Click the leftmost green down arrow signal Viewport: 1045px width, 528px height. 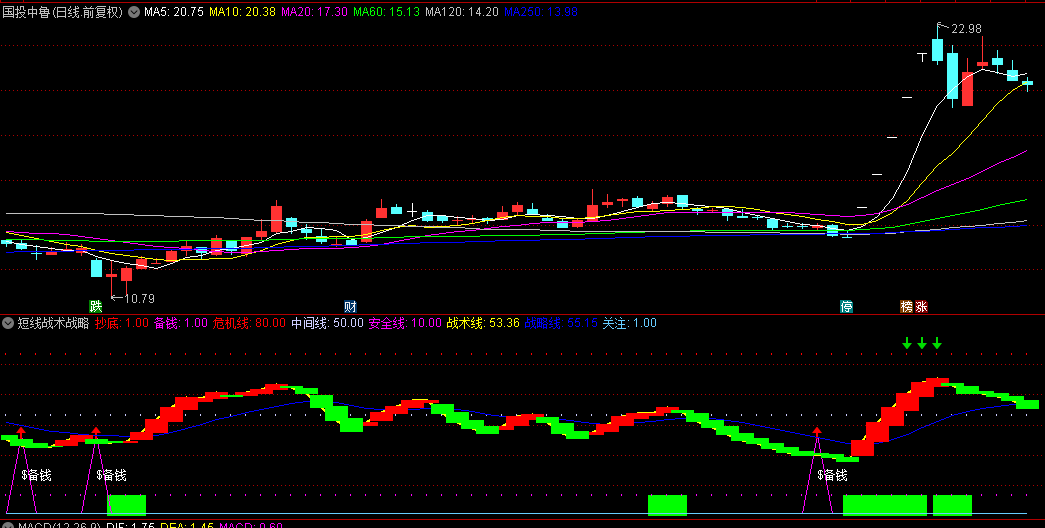[x=906, y=343]
